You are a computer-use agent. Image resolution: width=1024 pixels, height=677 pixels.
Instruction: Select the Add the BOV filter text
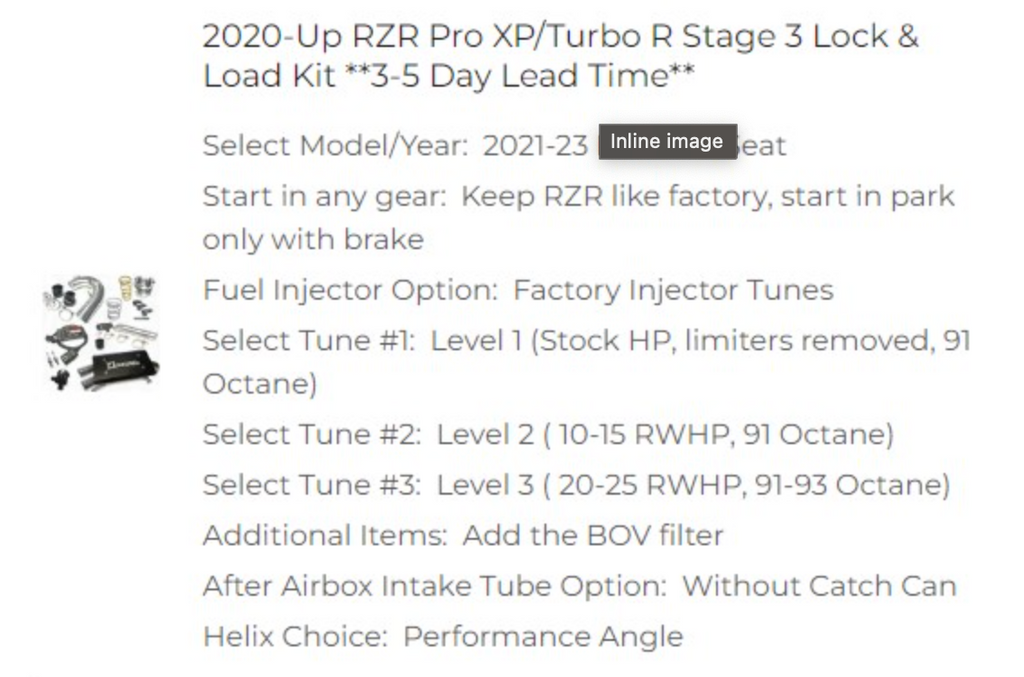[593, 535]
